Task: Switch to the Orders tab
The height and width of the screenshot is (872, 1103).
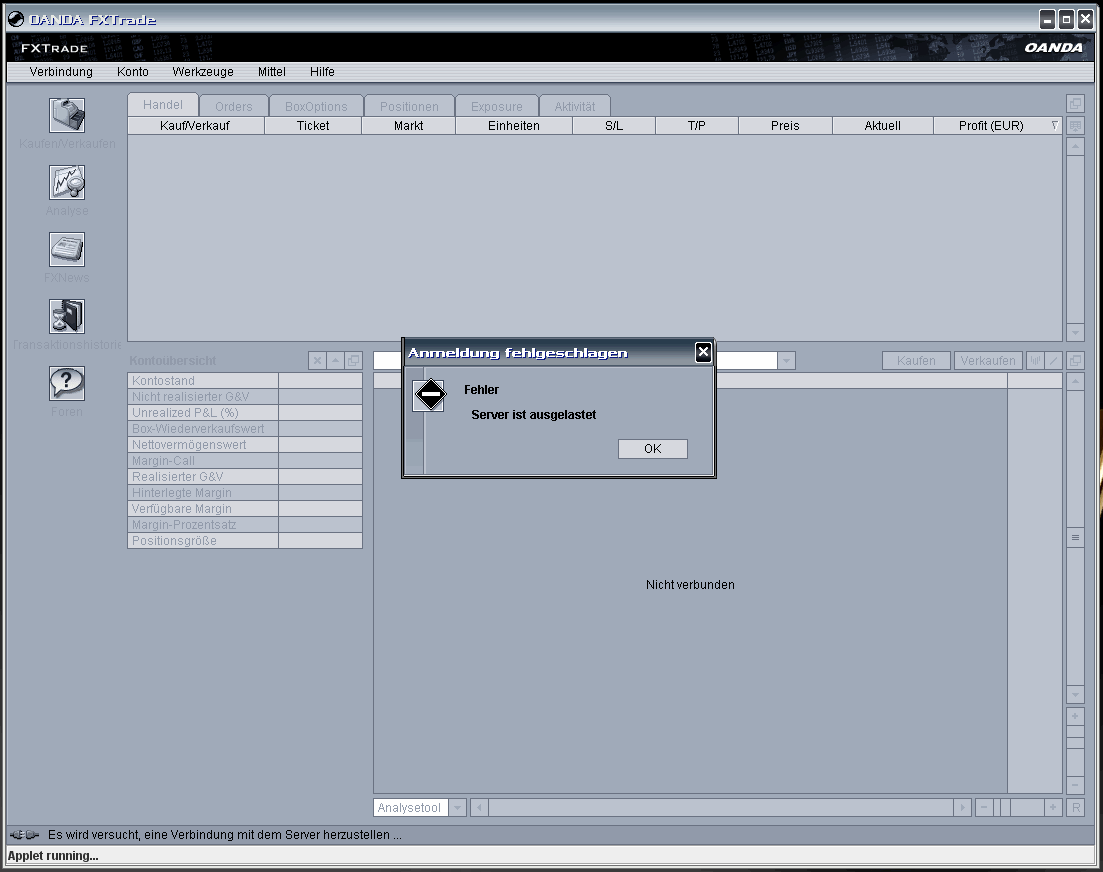Action: (234, 106)
